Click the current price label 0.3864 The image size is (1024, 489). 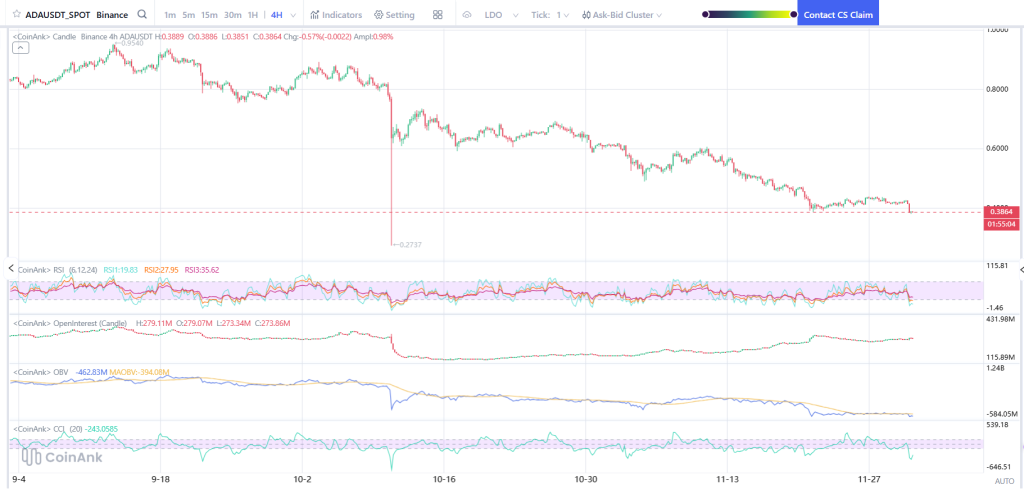(1000, 212)
